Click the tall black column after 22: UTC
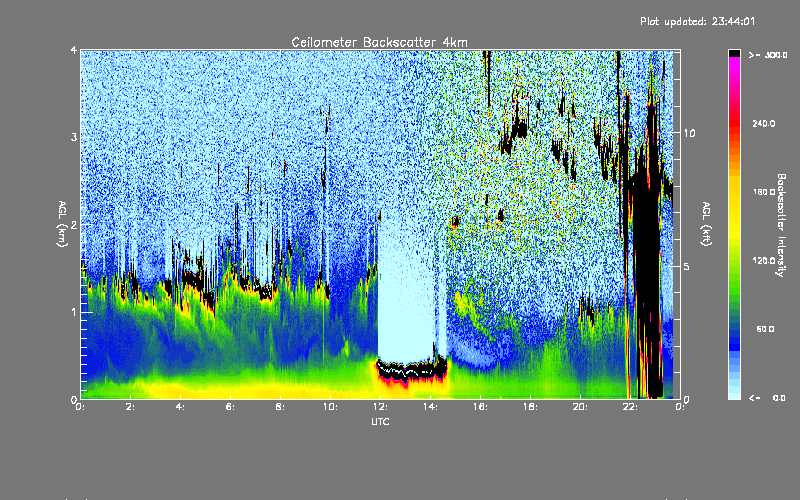The image size is (800, 500). [x=646, y=286]
